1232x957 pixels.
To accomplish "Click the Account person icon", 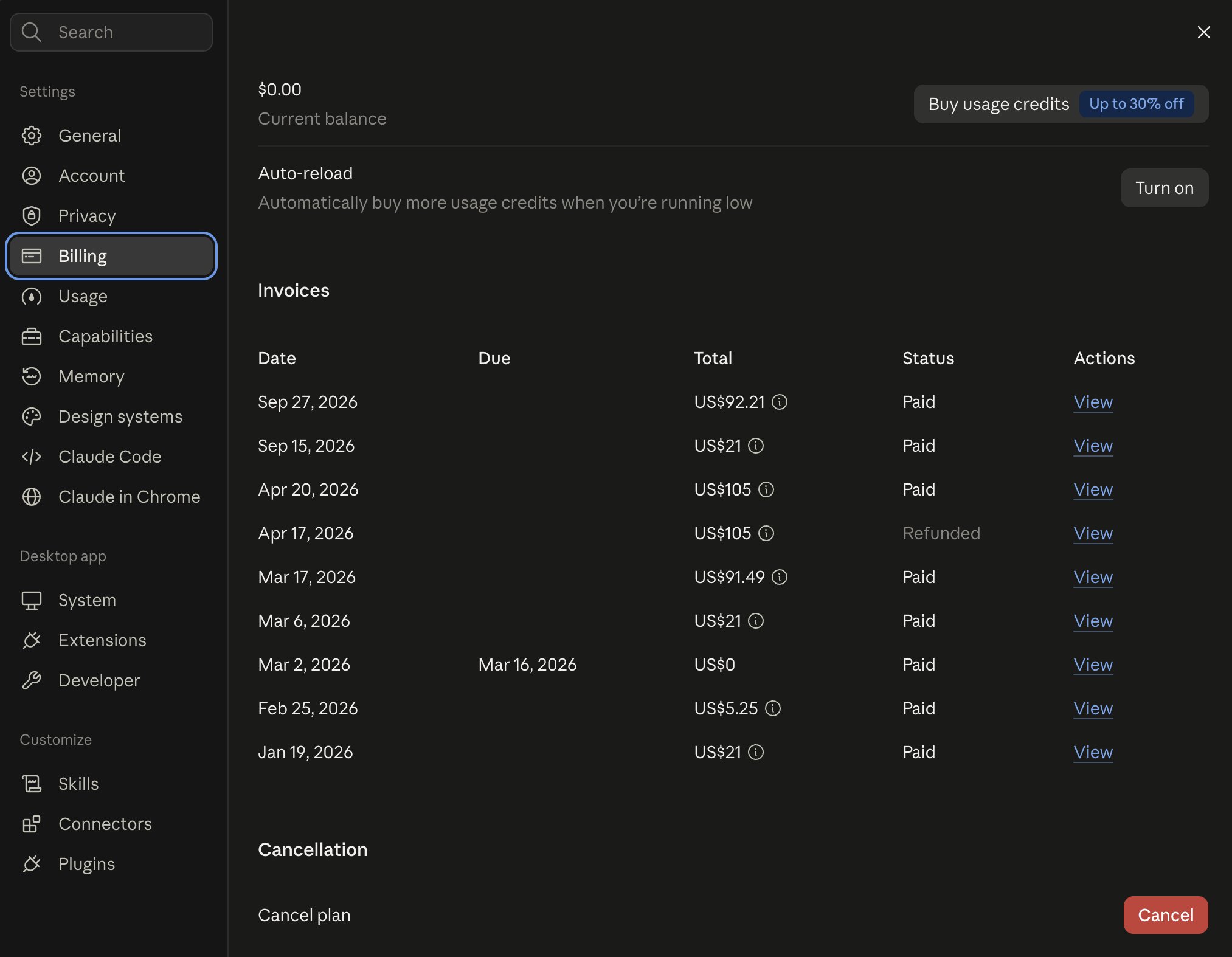I will point(32,176).
